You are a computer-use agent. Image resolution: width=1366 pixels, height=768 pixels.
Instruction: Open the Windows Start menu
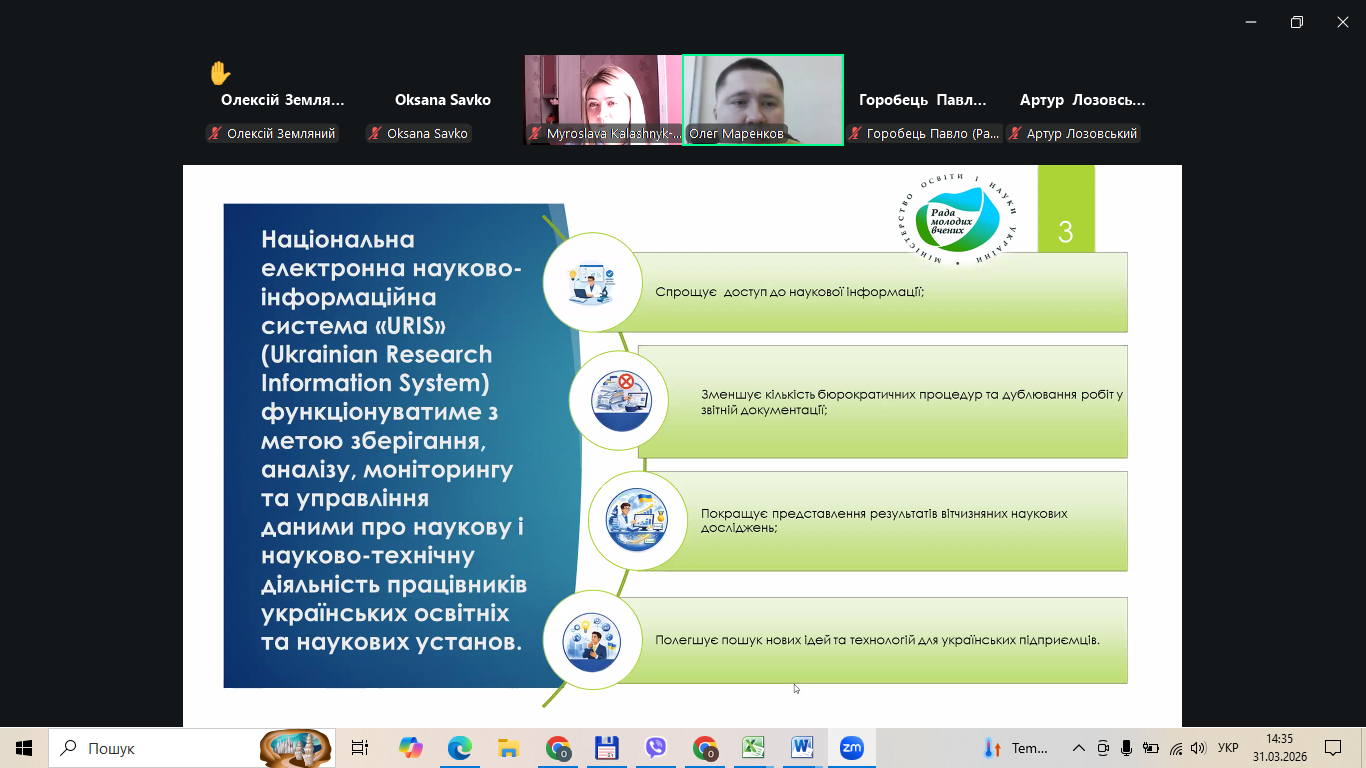(x=24, y=748)
